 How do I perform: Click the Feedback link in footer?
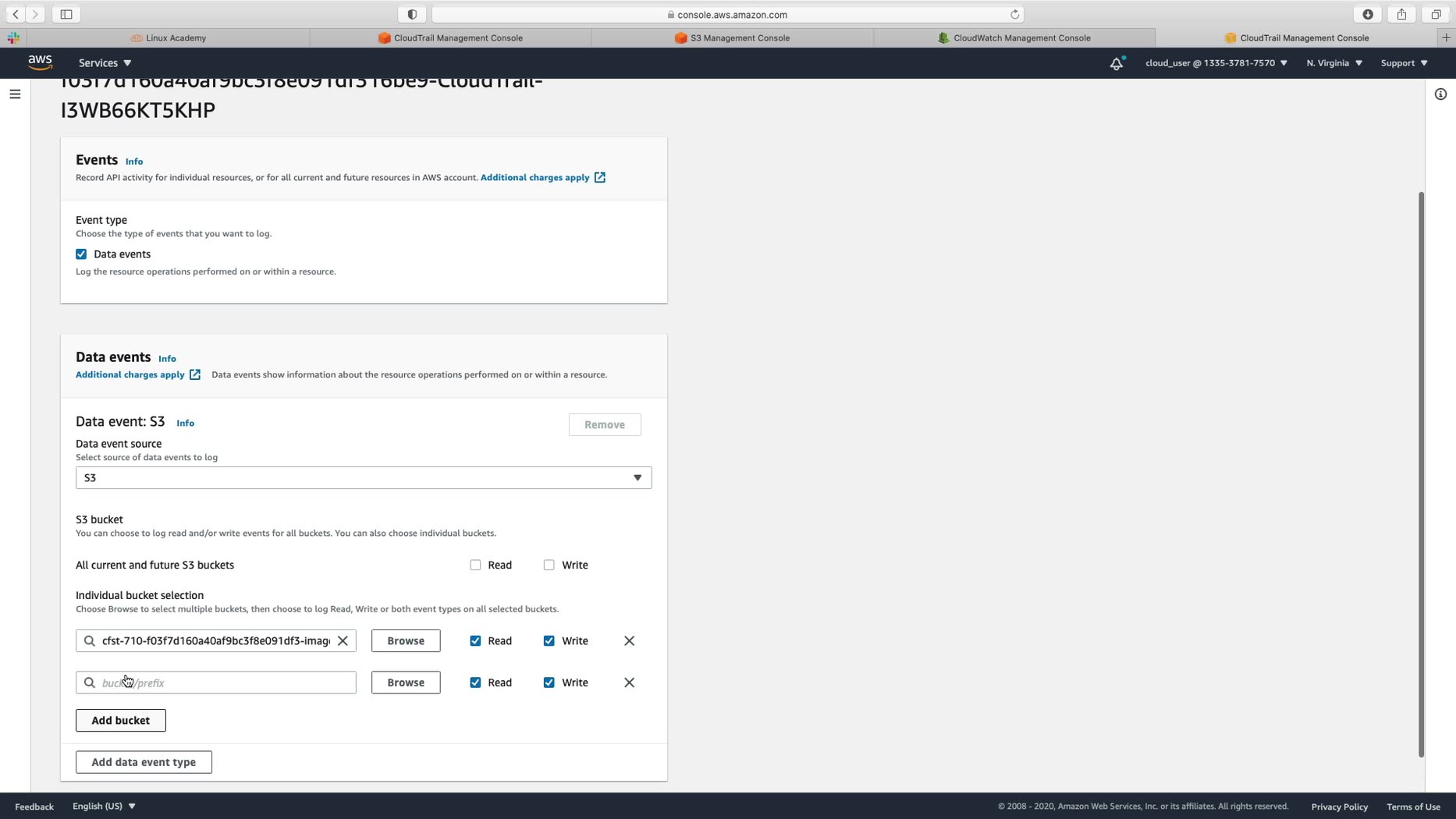[34, 807]
